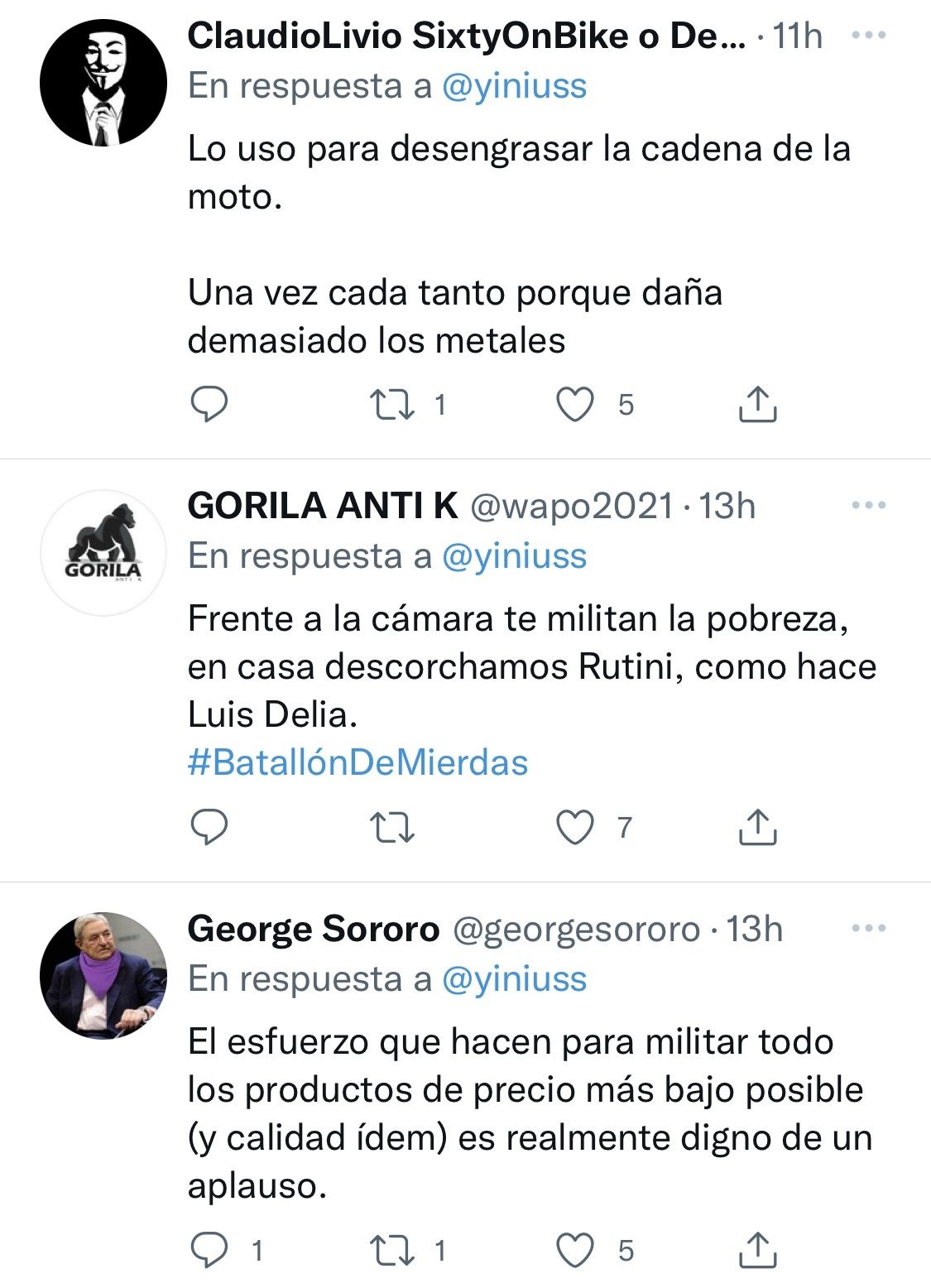The image size is (931, 1288).
Task: Reply to George Sororo's tweet
Action: (x=209, y=1250)
